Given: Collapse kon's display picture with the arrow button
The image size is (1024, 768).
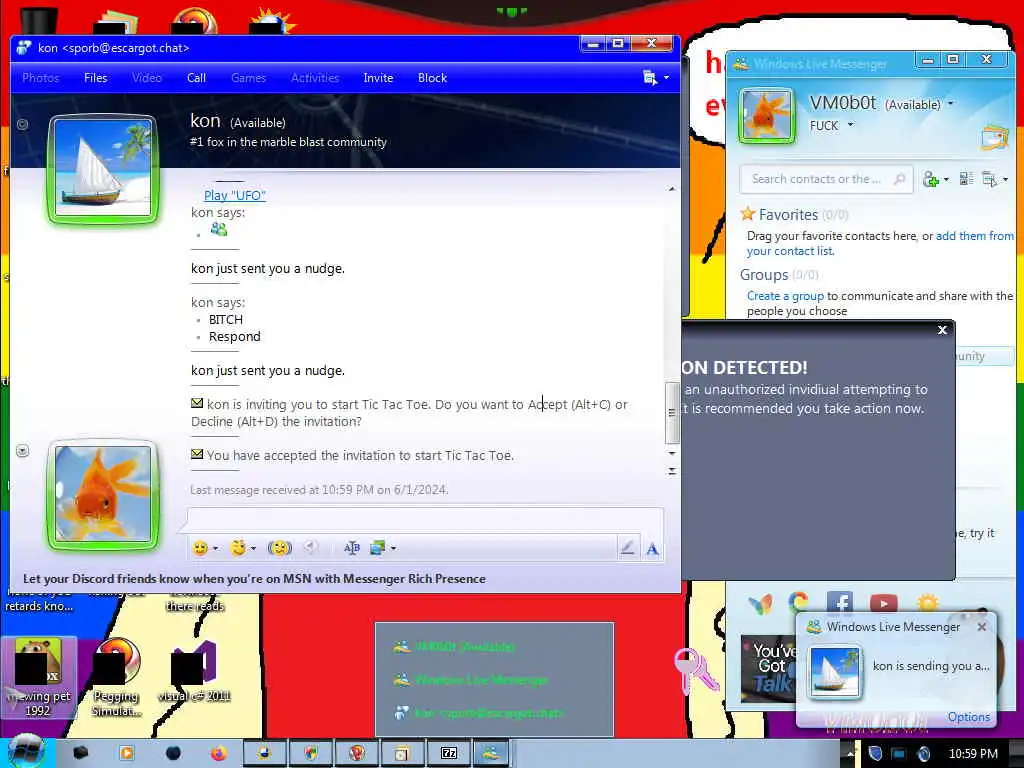Looking at the screenshot, I should [x=22, y=124].
